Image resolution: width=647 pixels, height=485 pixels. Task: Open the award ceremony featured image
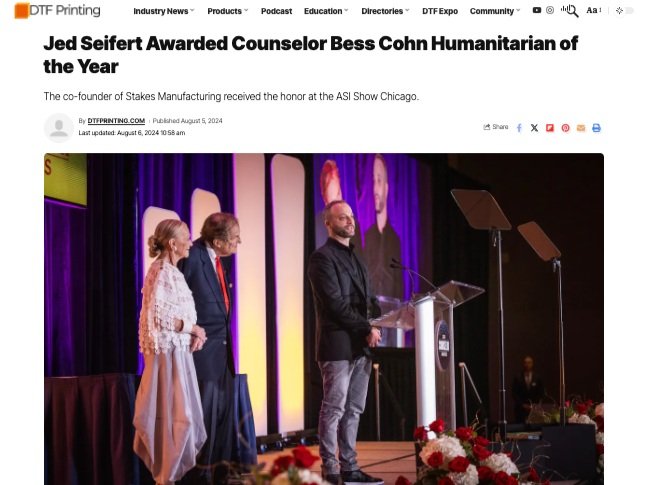coord(324,319)
